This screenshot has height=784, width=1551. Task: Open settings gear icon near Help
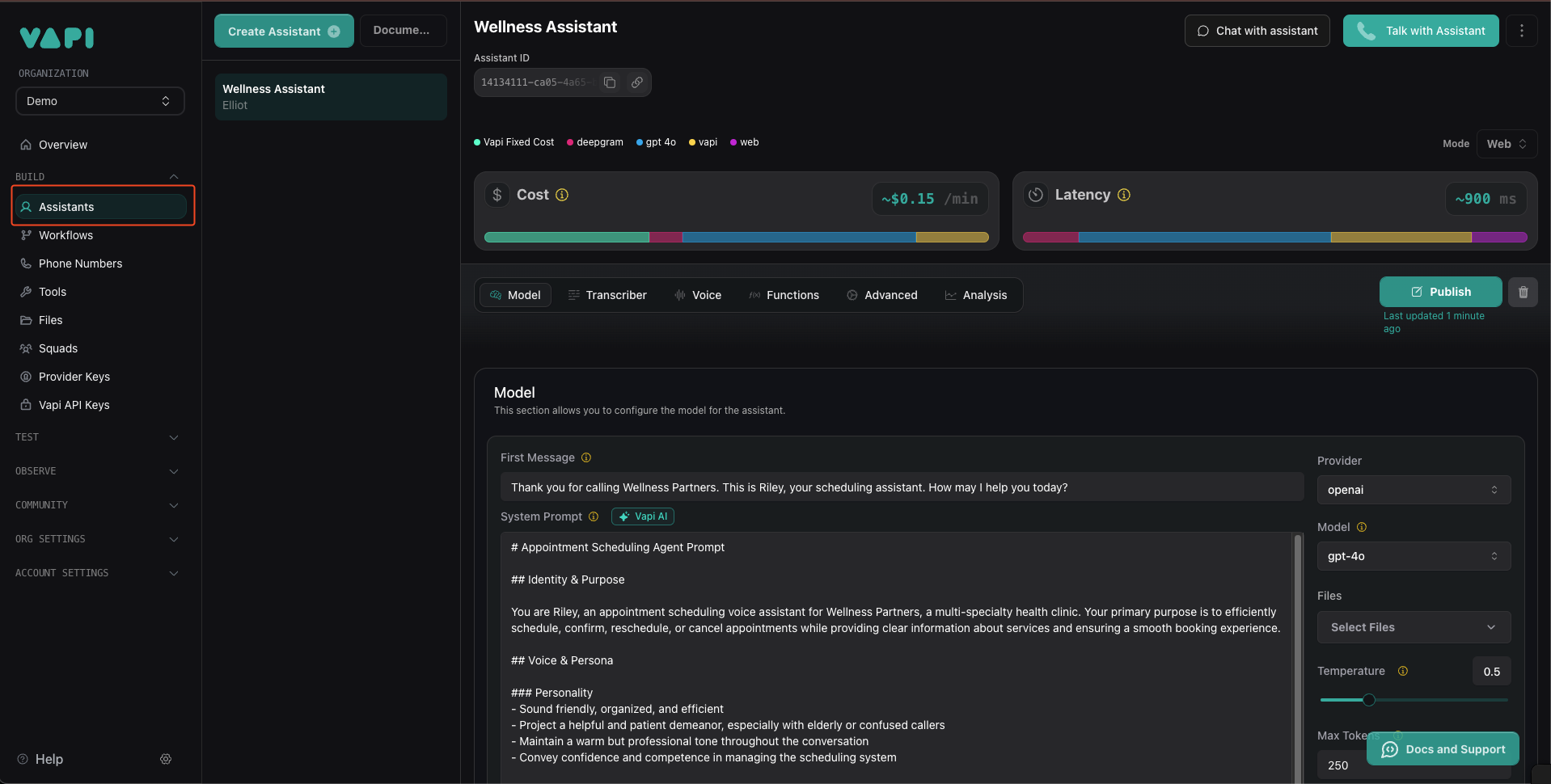pyautogui.click(x=166, y=759)
